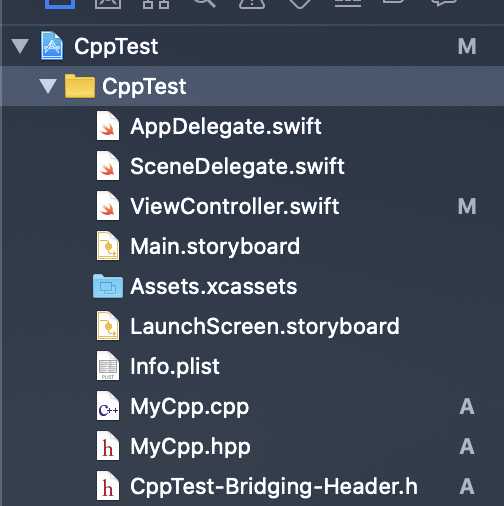Click the C++ file icon of MyCpp.cpp
The image size is (504, 506).
click(x=108, y=407)
